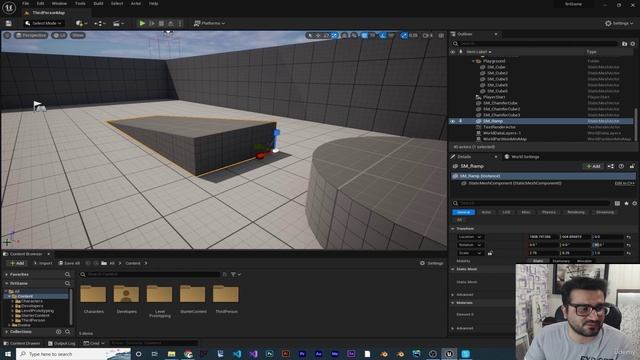Screen dimensions: 640x360
Task: Click the Add button in Content Browser
Action: point(17,263)
